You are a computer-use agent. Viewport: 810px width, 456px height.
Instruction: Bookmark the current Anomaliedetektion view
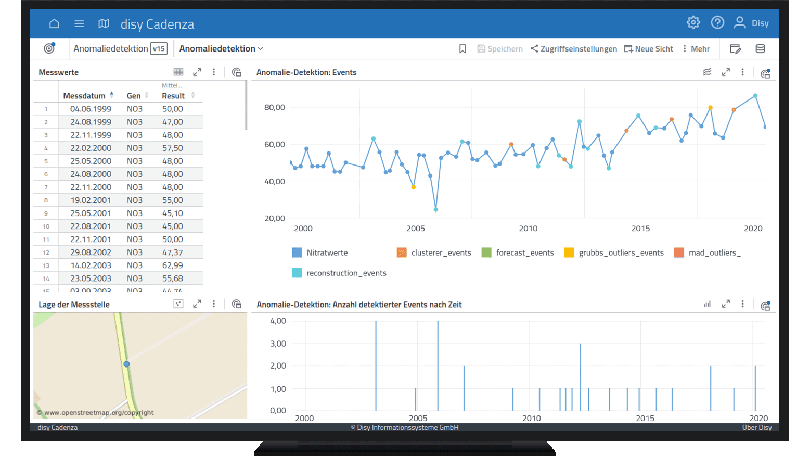click(462, 48)
